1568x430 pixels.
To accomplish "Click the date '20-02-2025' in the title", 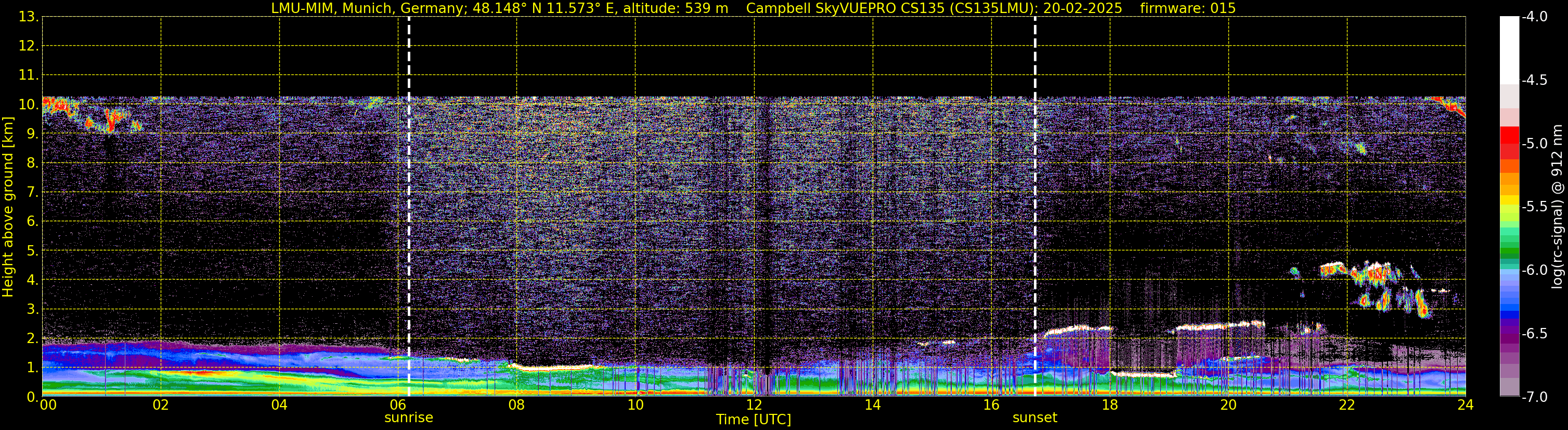I will (1082, 8).
